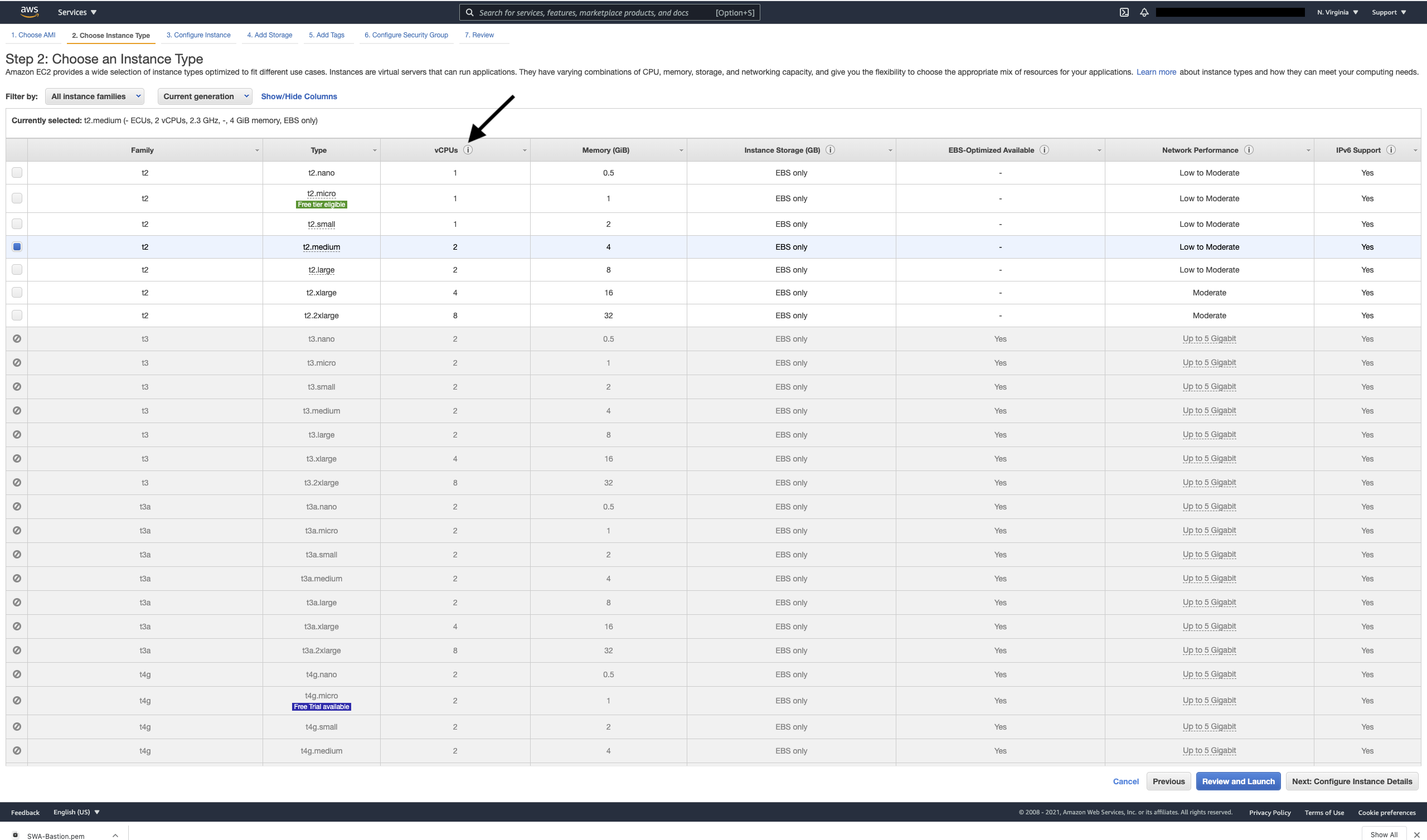The height and width of the screenshot is (840, 1427).
Task: Go to the 6. Configure Security Group tab
Action: [x=406, y=35]
